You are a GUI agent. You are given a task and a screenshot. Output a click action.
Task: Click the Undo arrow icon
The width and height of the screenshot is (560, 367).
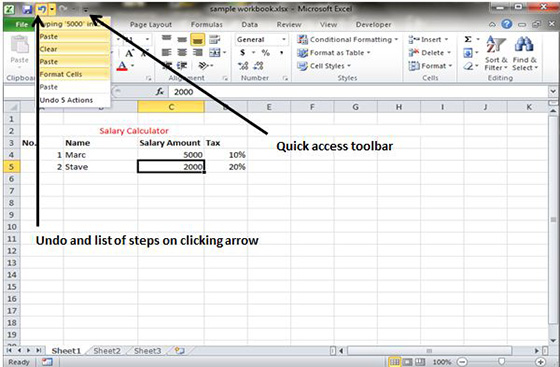tap(42, 9)
